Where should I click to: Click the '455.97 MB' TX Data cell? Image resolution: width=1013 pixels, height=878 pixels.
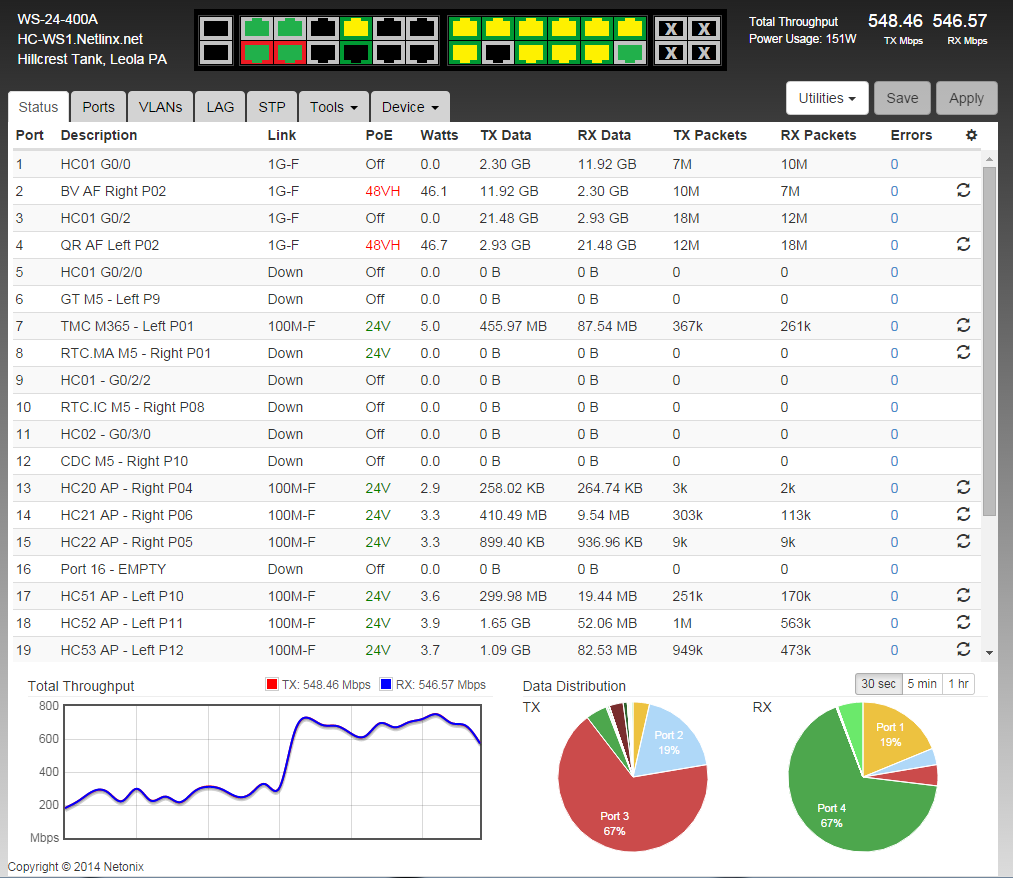(513, 326)
